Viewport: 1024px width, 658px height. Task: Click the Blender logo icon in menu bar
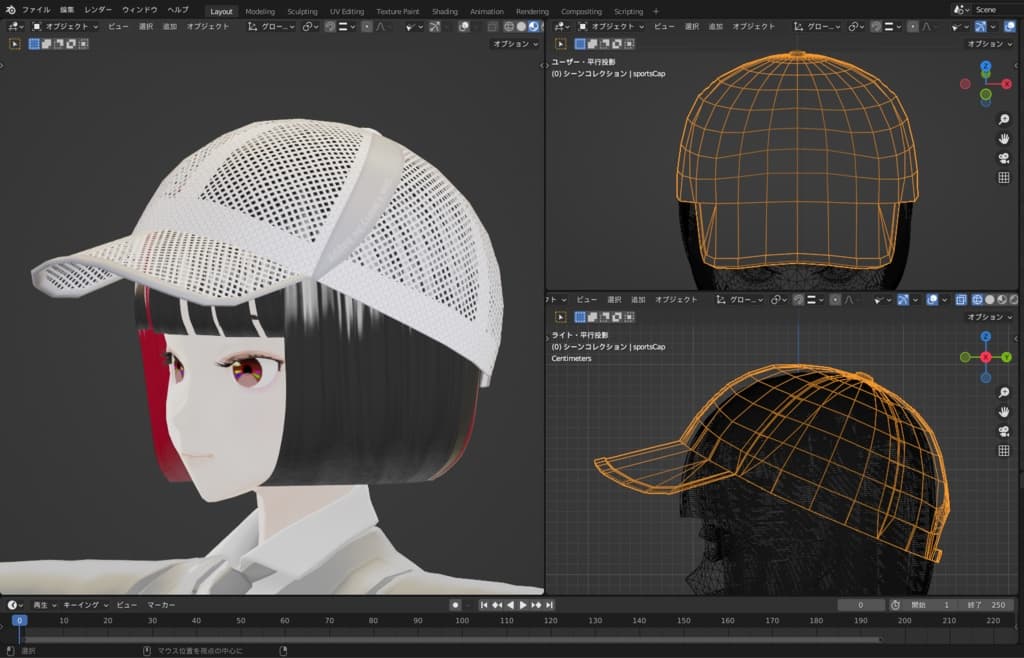pyautogui.click(x=10, y=10)
